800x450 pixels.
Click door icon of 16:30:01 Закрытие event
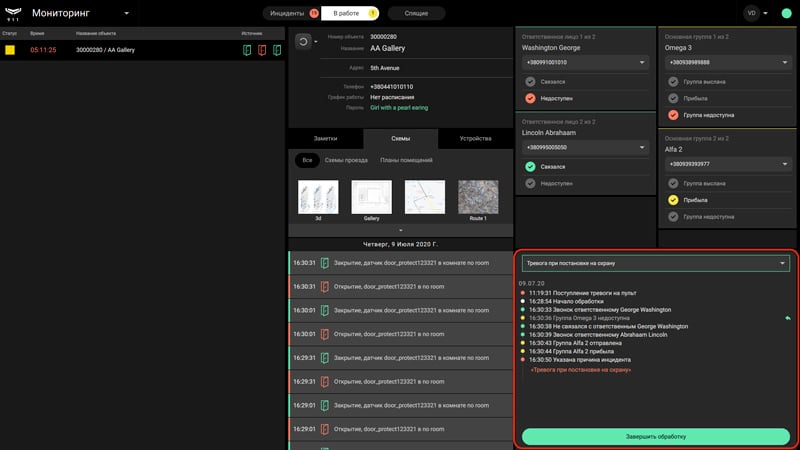(x=324, y=310)
